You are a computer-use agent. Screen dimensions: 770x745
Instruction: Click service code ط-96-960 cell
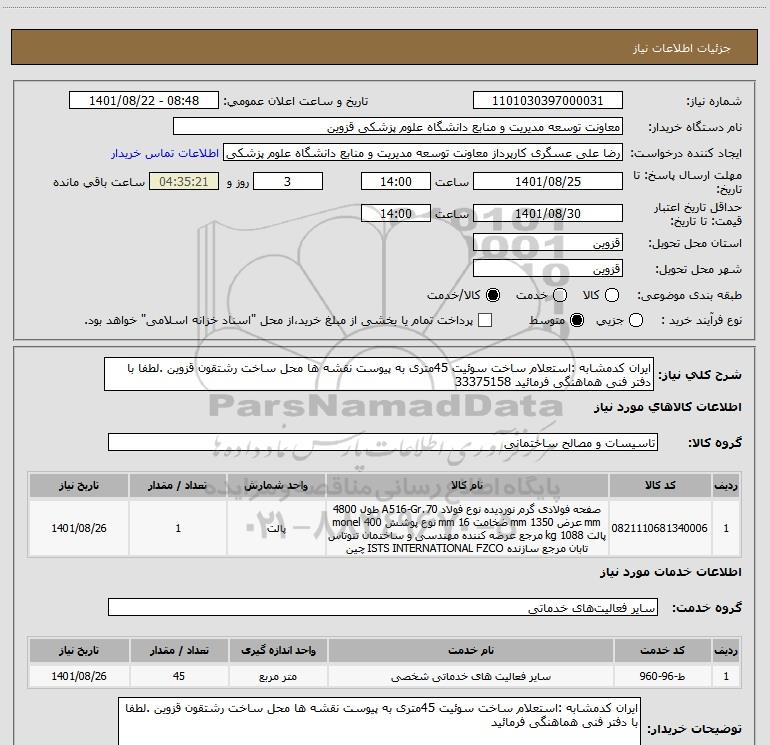point(662,676)
